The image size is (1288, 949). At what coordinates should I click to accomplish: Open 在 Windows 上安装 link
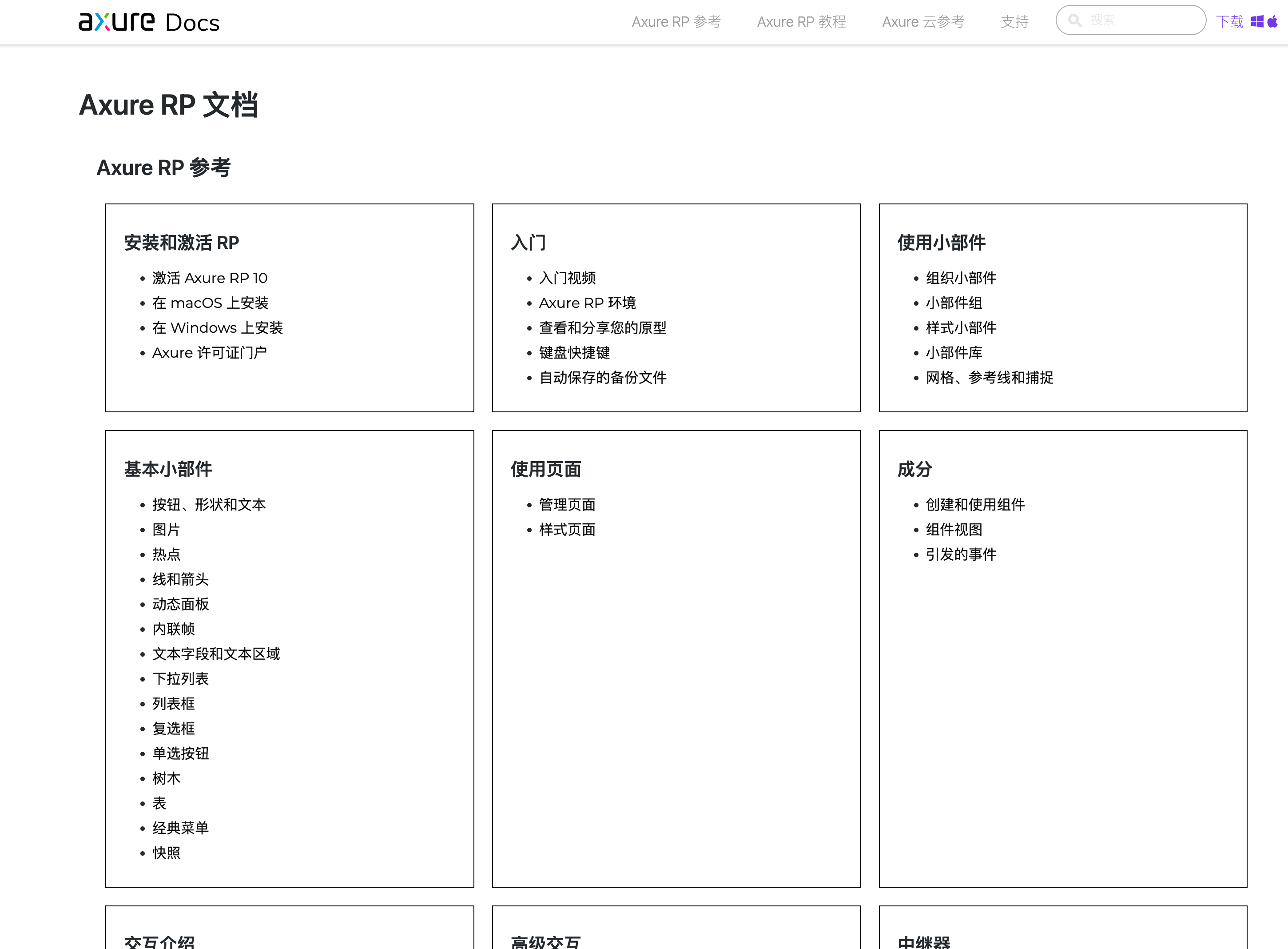[218, 327]
